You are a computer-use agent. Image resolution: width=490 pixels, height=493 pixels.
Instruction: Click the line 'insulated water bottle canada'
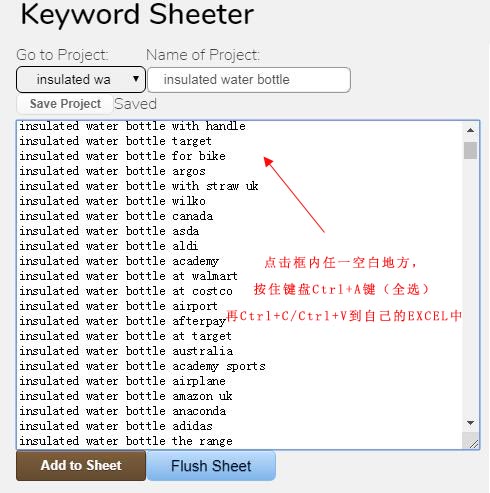(x=116, y=216)
